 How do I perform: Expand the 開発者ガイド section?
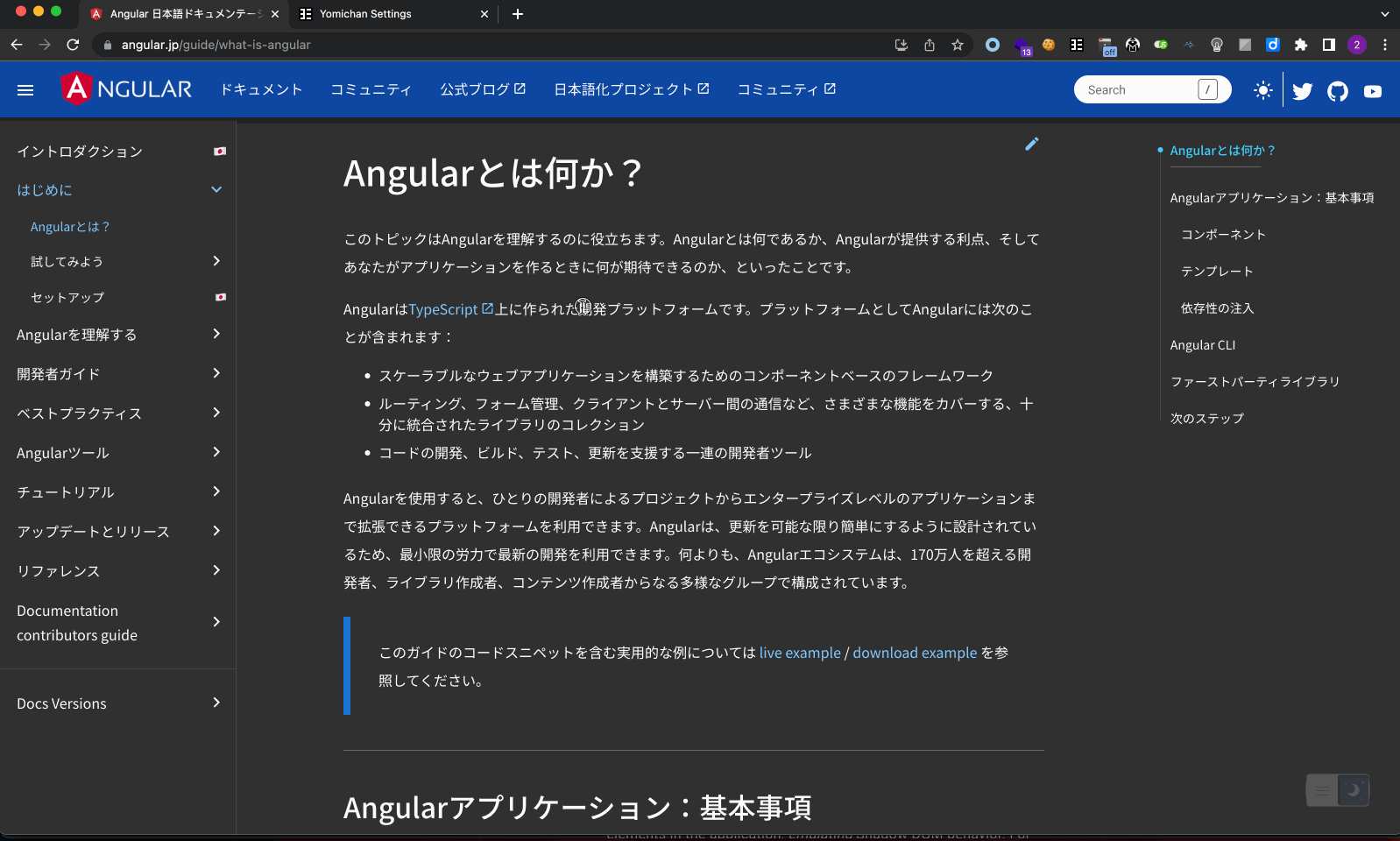tap(216, 374)
